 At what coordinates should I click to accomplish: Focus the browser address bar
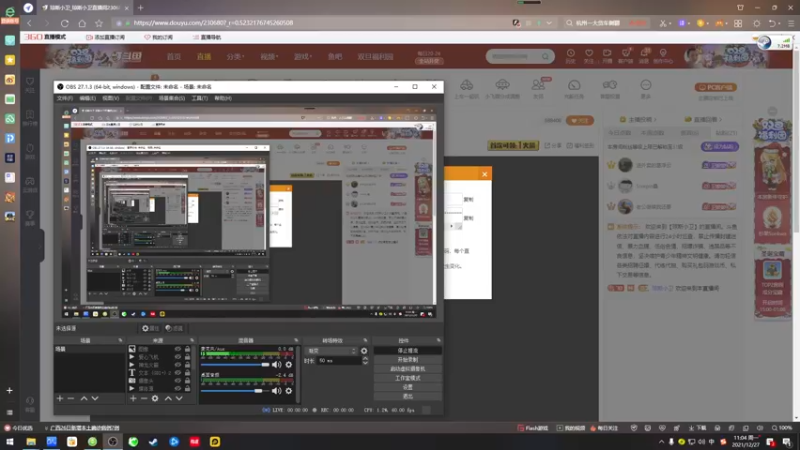(x=316, y=23)
